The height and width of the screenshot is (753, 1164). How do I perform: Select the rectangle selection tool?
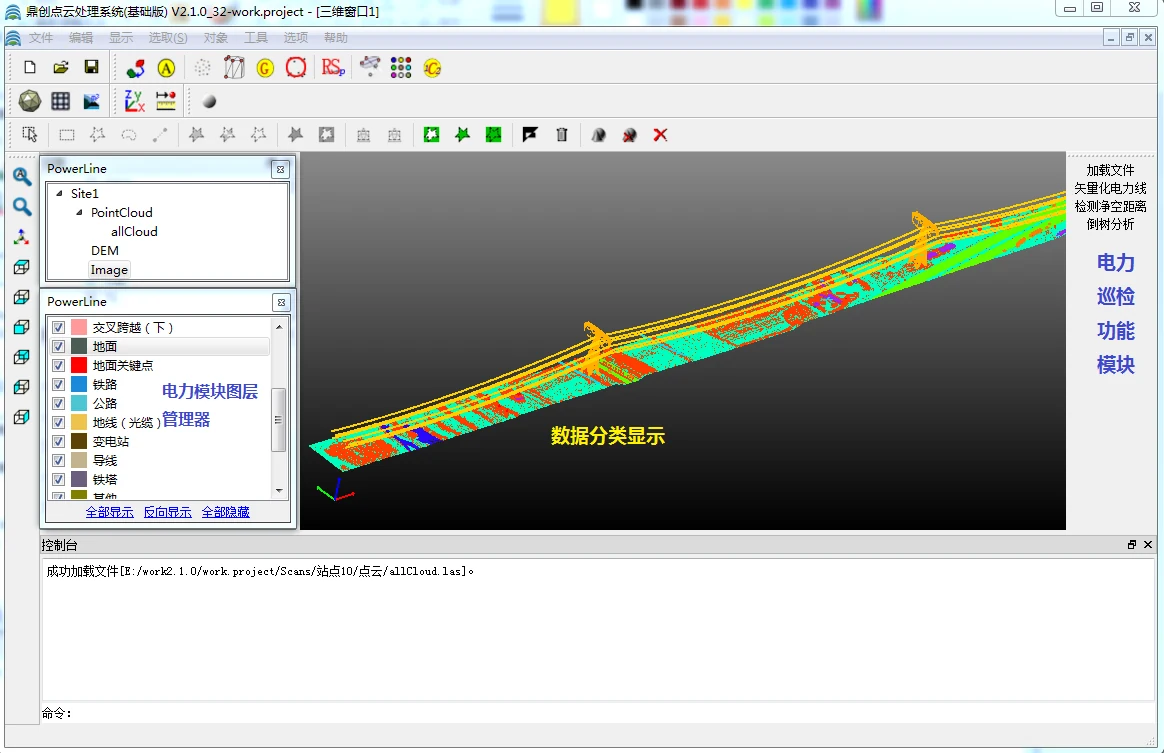pos(67,135)
